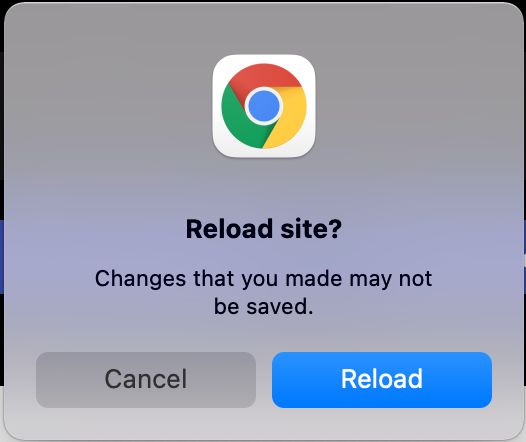Click the empty dialog area above the Chrome icon
Image resolution: width=526 pixels, height=442 pixels.
coord(264,29)
